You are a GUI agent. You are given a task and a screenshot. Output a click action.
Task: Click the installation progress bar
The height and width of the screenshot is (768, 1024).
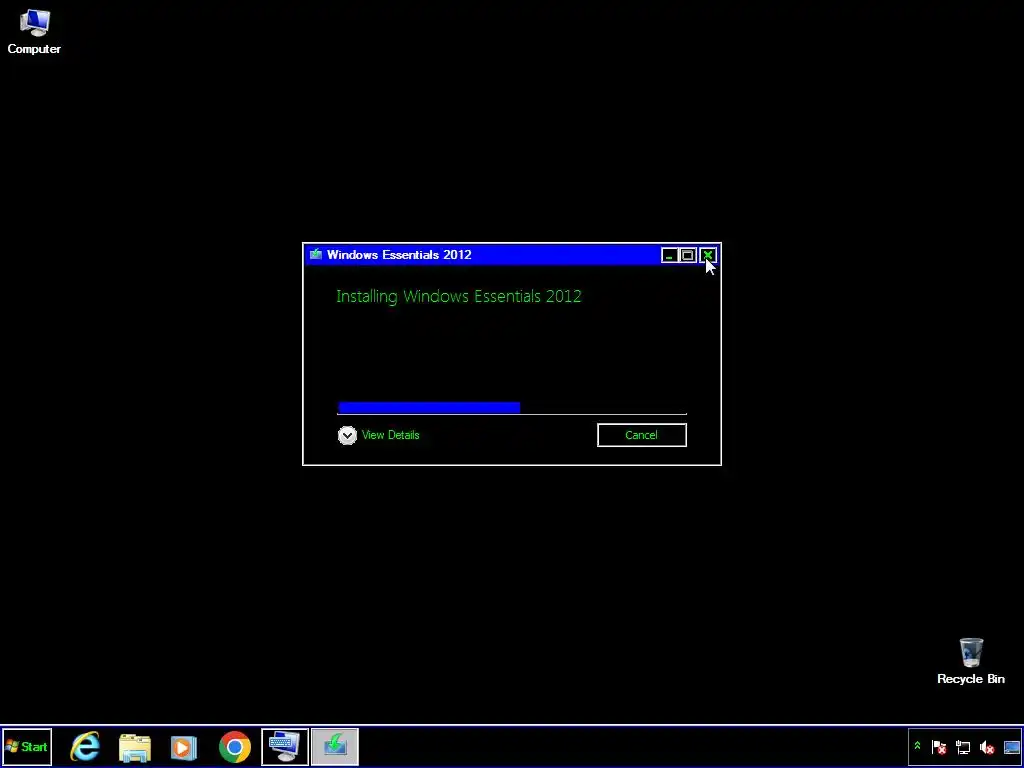(512, 408)
